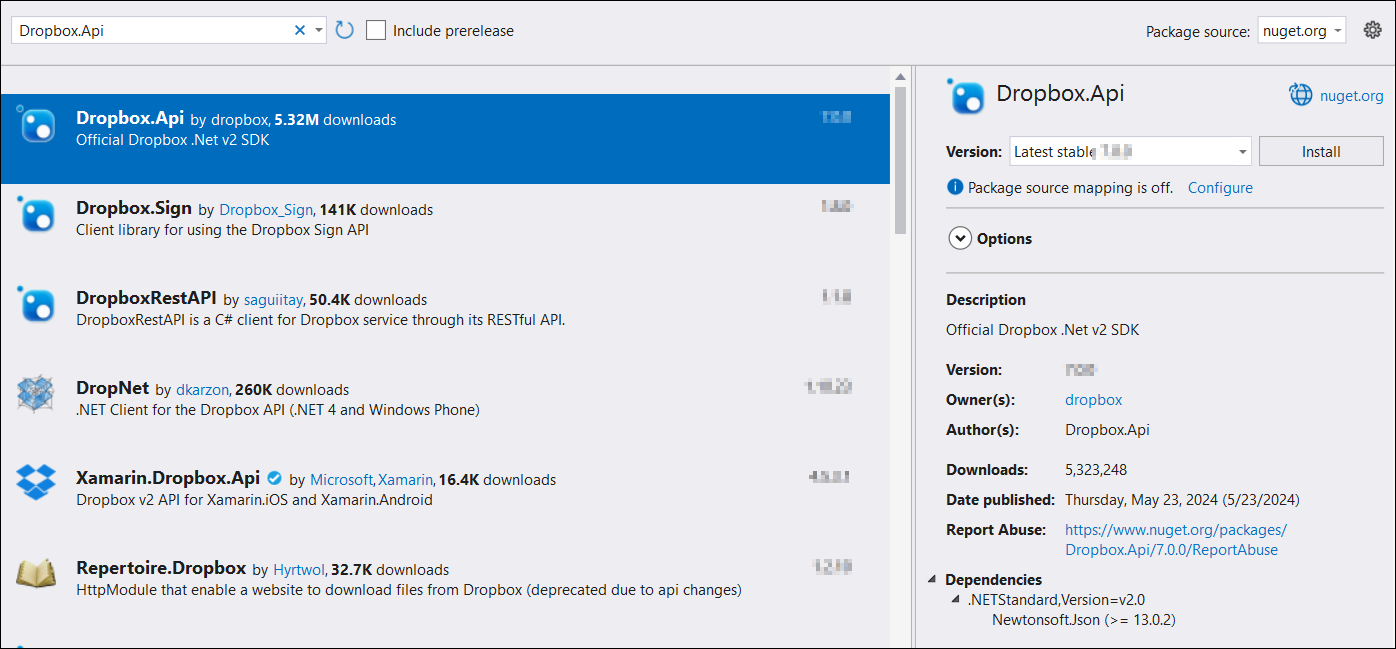
Task: Click the NuGet settings gear icon
Action: 1372,29
